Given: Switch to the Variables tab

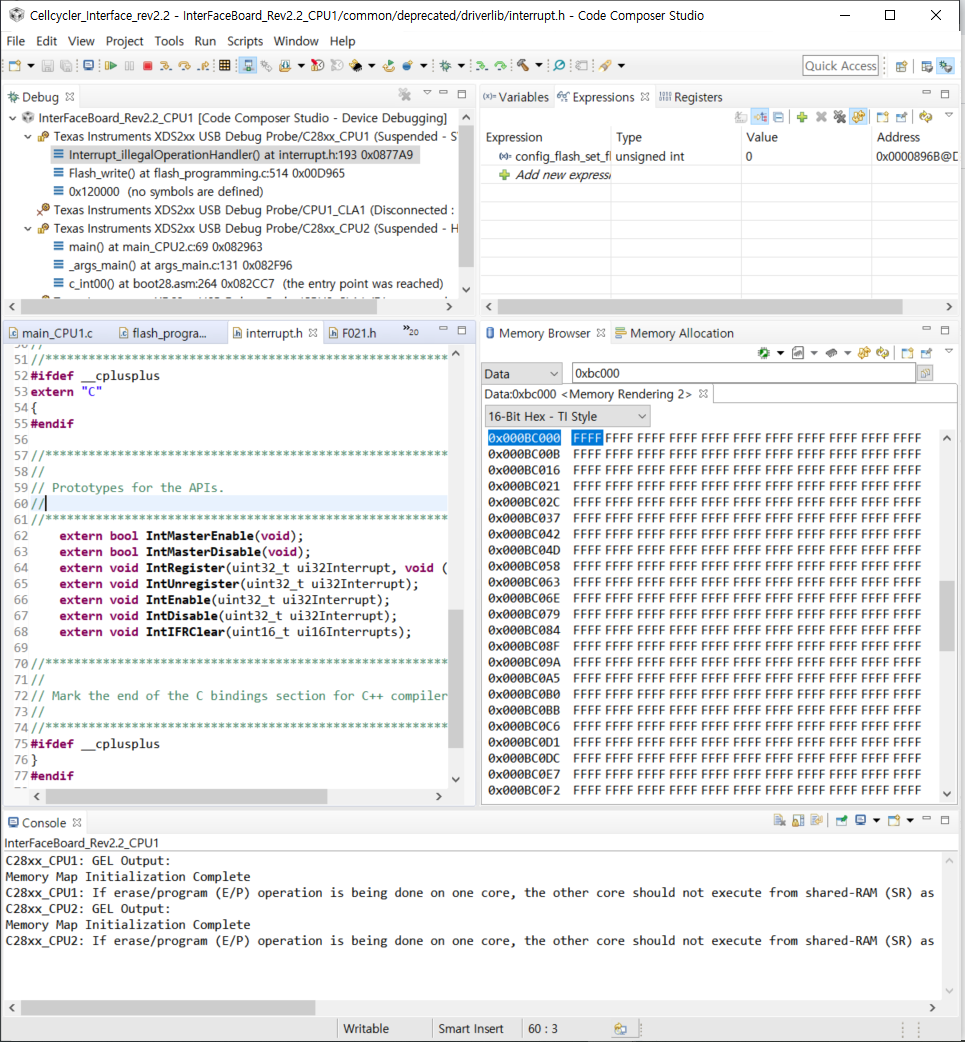Looking at the screenshot, I should pyautogui.click(x=516, y=97).
